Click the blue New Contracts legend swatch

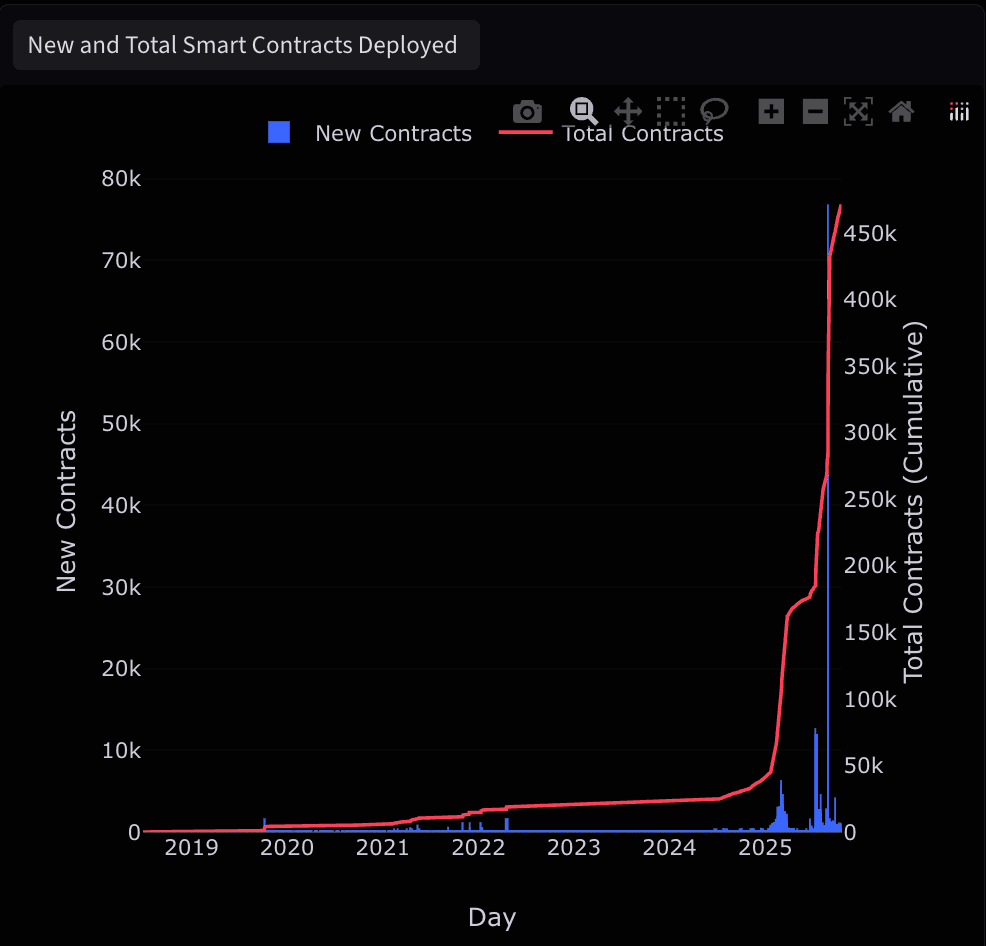[x=279, y=133]
